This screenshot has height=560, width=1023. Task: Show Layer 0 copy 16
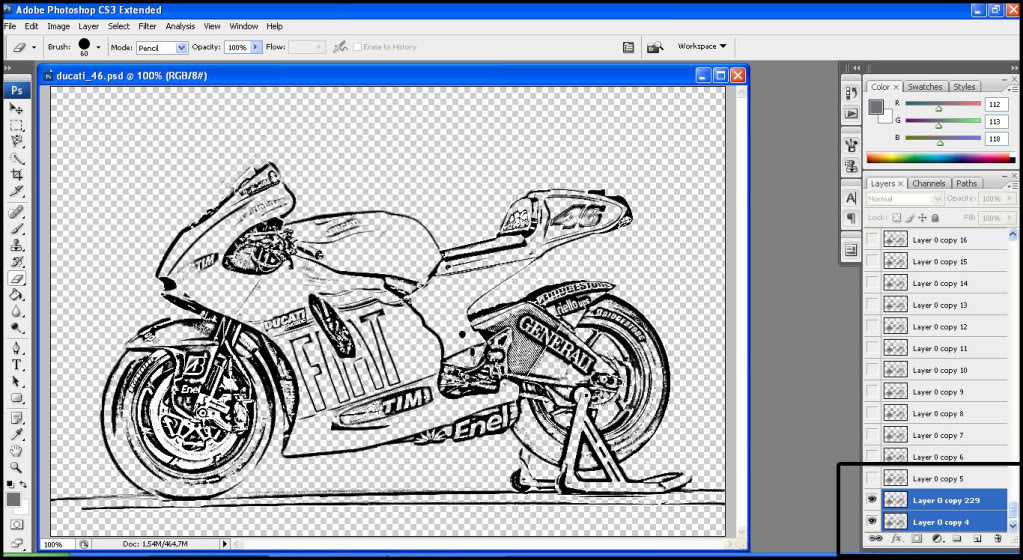click(872, 240)
